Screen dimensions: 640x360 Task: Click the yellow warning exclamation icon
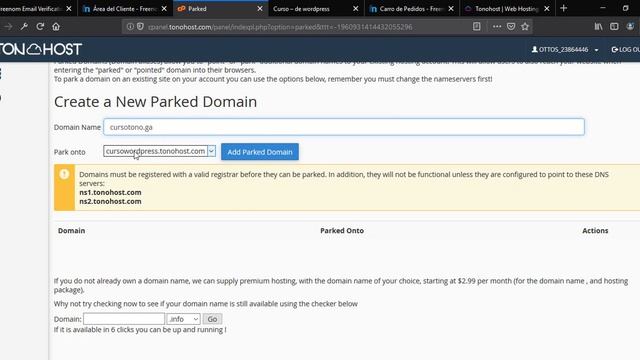point(64,174)
